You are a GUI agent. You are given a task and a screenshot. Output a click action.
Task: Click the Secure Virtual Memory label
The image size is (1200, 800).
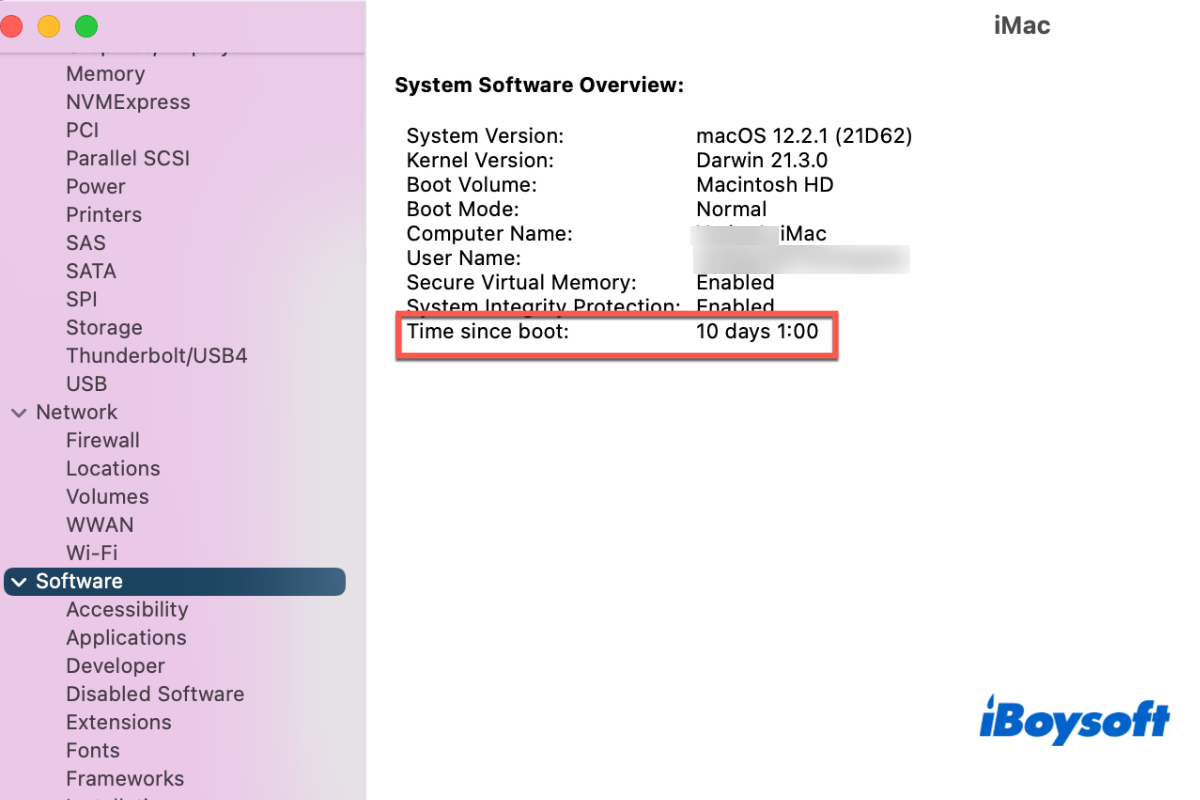coord(521,283)
